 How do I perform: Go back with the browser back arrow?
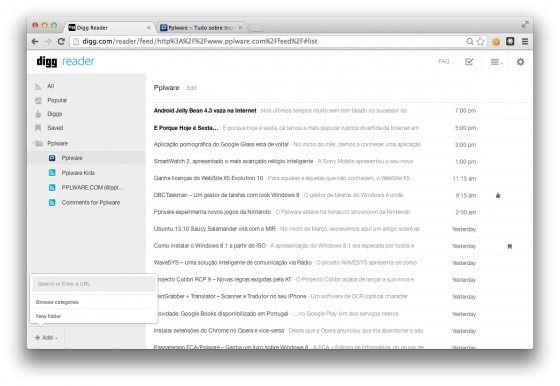35,41
